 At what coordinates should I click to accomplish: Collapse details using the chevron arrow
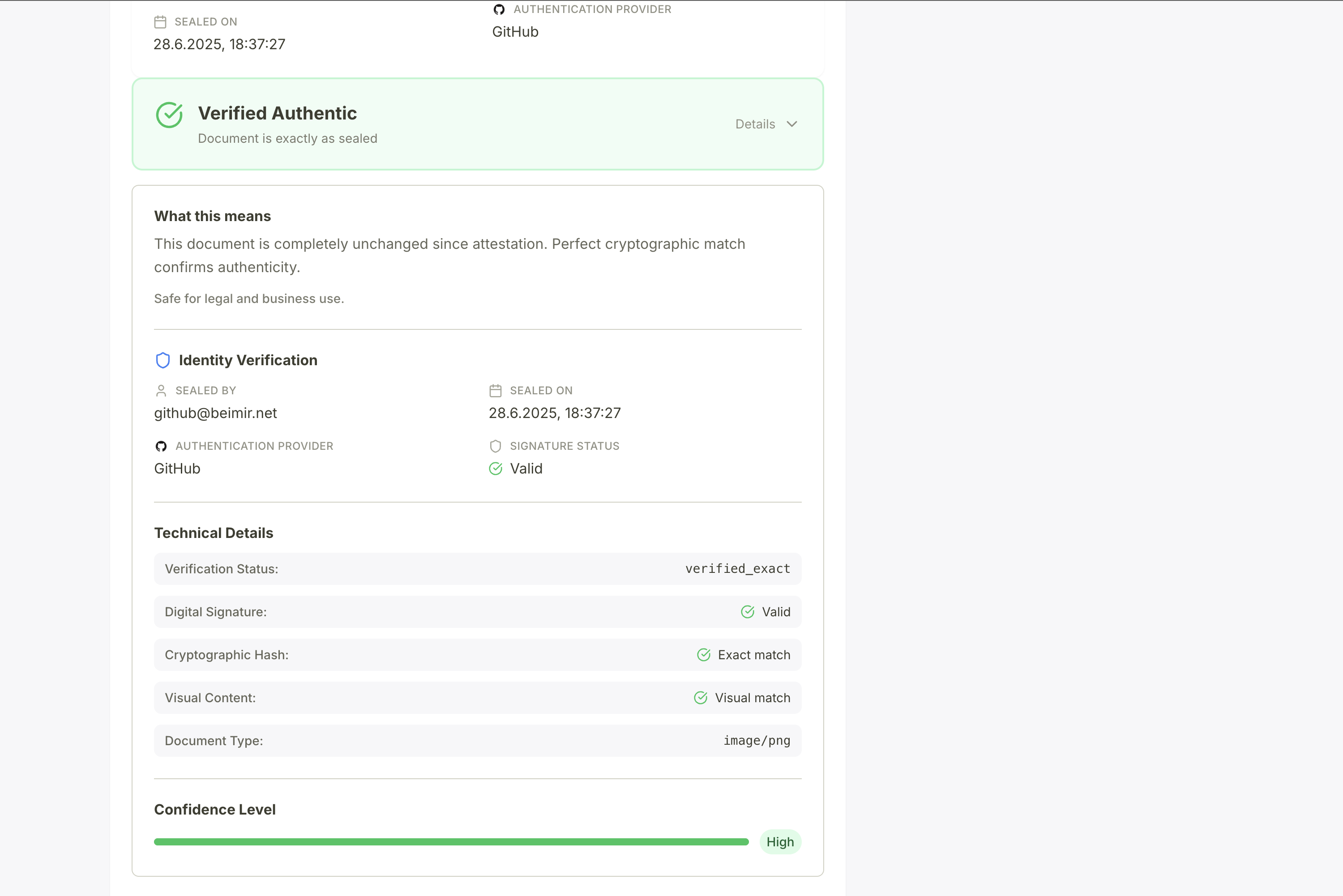point(792,124)
